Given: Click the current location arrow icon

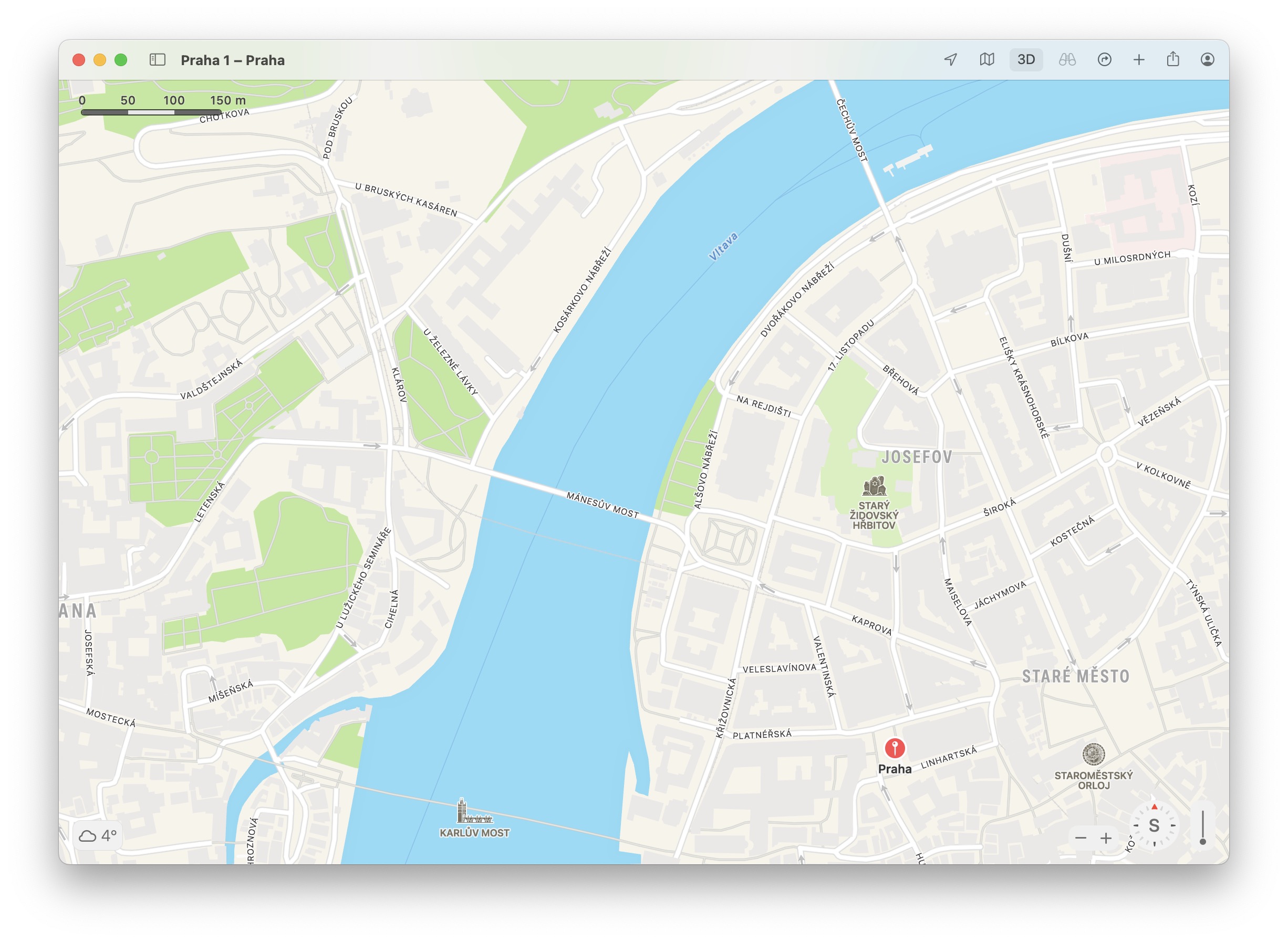Looking at the screenshot, I should pos(950,59).
